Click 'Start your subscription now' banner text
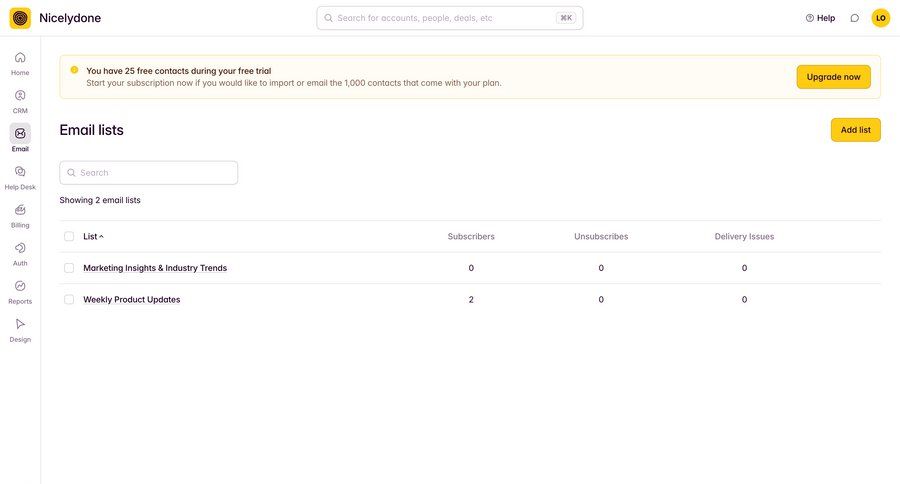This screenshot has height=484, width=900. [x=294, y=83]
